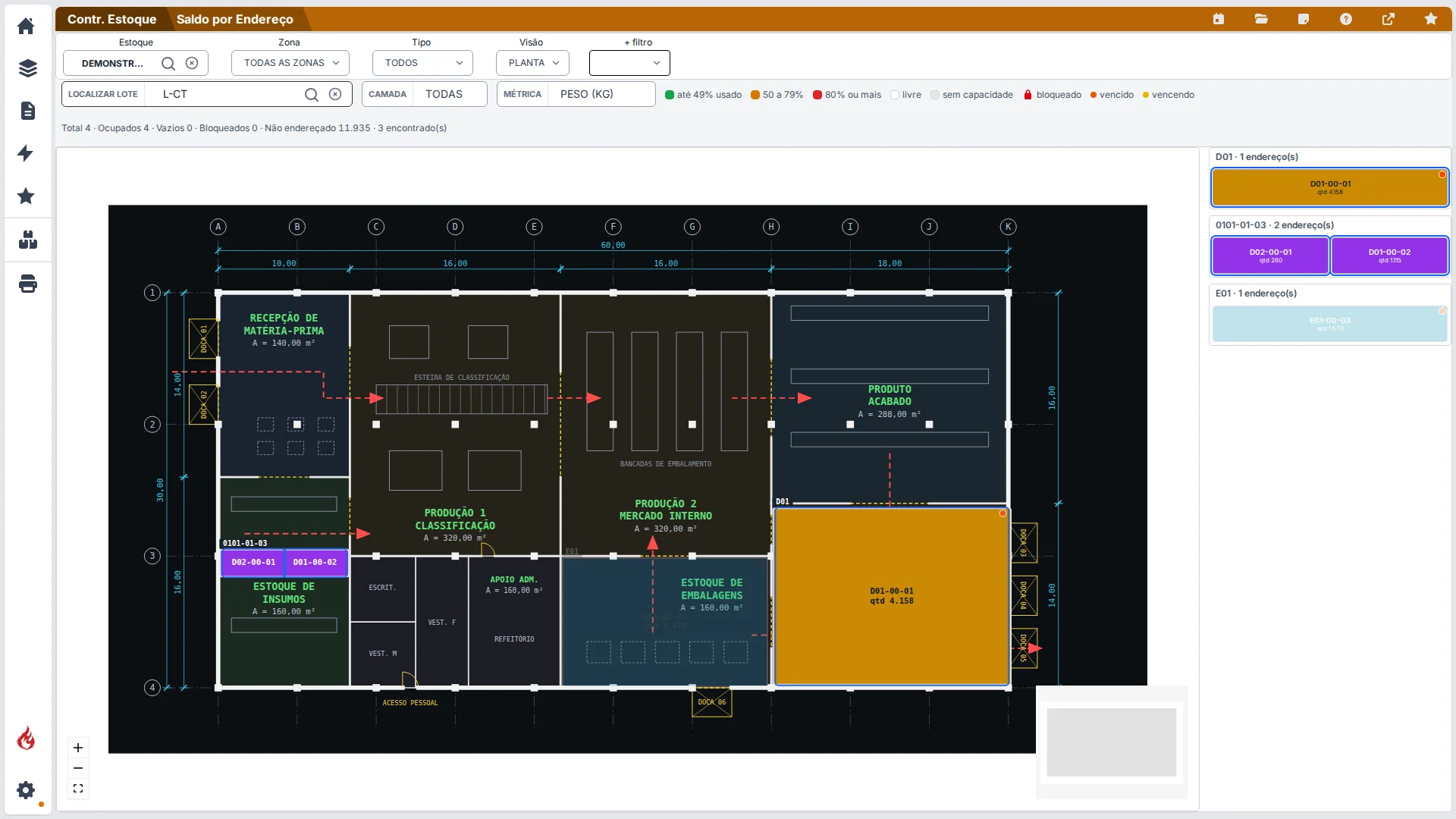Click the flame logo icon
This screenshot has height=819, width=1456.
[x=26, y=738]
